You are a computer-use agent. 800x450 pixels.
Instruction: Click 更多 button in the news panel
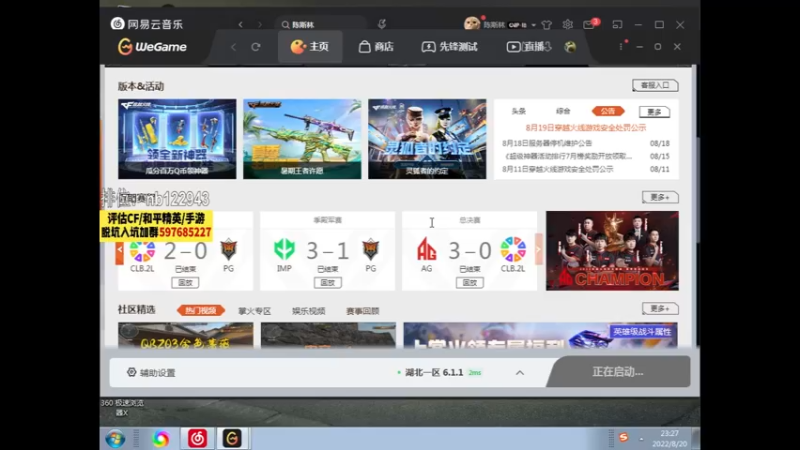tap(654, 112)
